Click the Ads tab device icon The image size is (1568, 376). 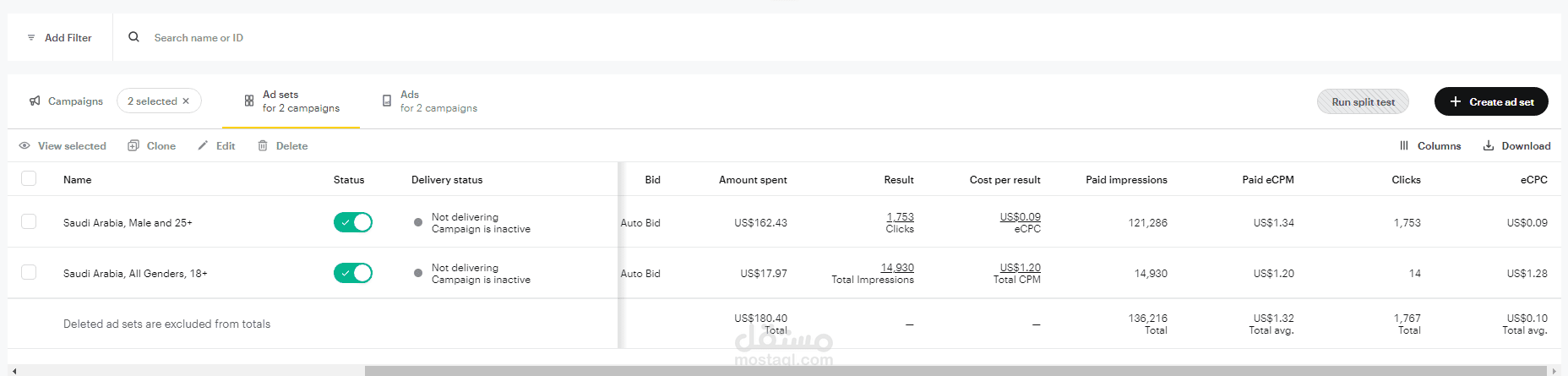pyautogui.click(x=387, y=101)
